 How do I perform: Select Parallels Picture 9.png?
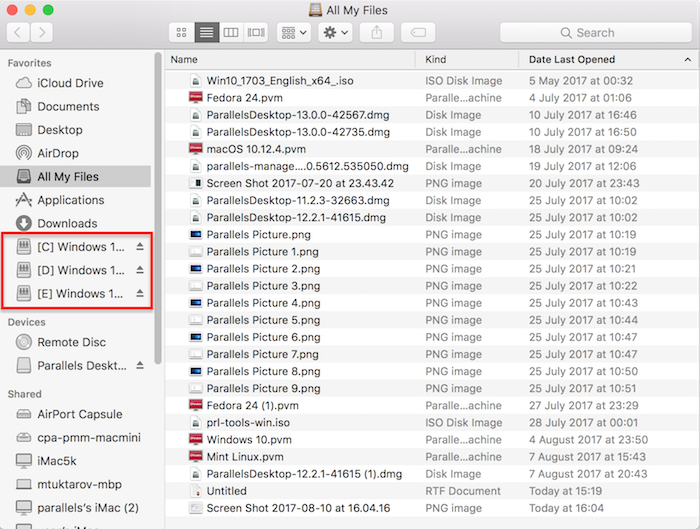432,389
